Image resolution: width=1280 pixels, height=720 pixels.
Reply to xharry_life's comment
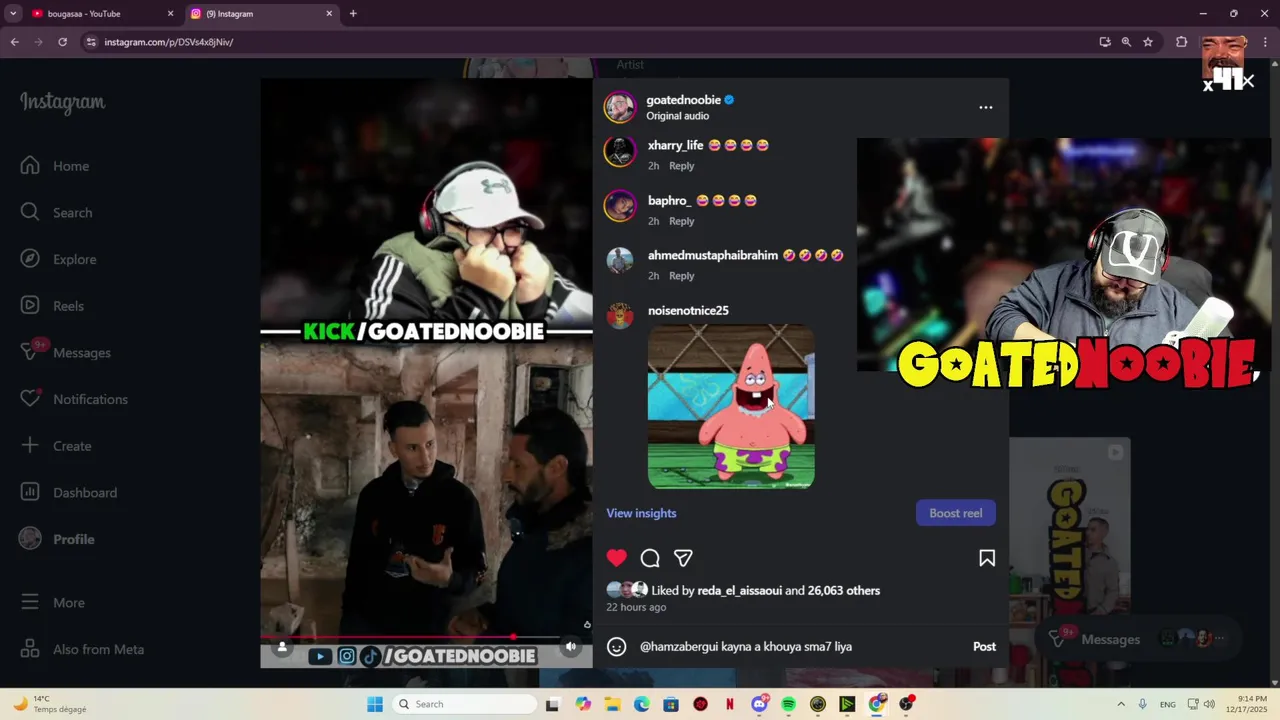pyautogui.click(x=681, y=166)
